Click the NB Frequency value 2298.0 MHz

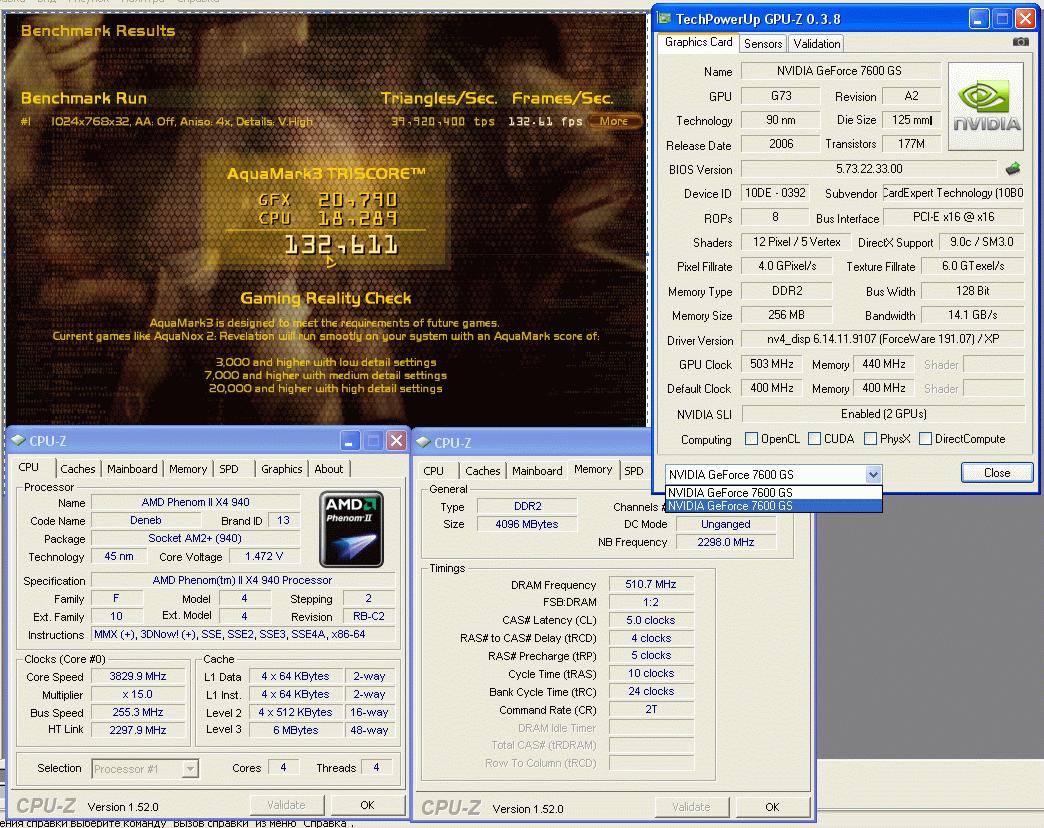click(x=726, y=542)
